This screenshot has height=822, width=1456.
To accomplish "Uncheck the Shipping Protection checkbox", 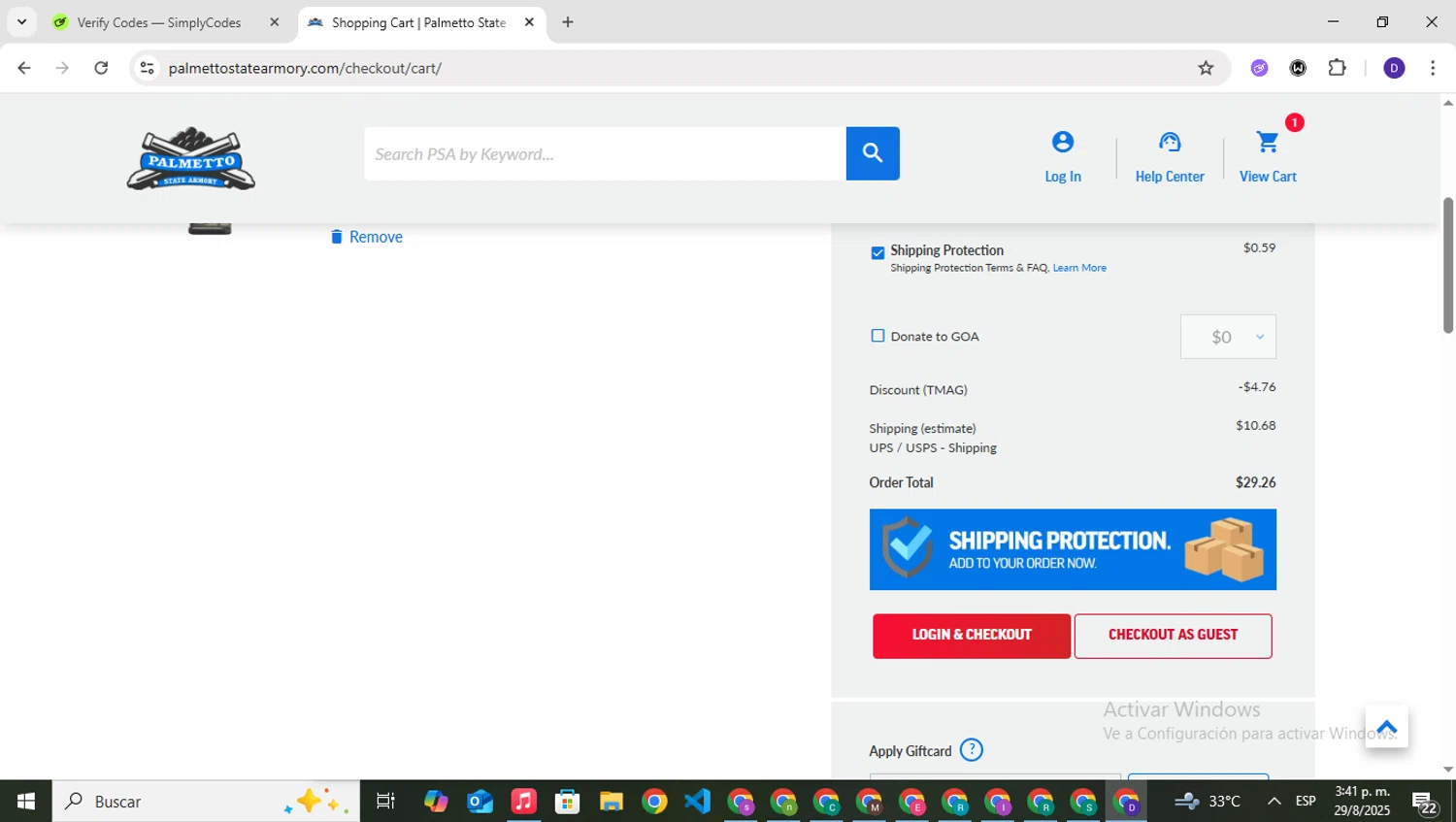I will 877,253.
